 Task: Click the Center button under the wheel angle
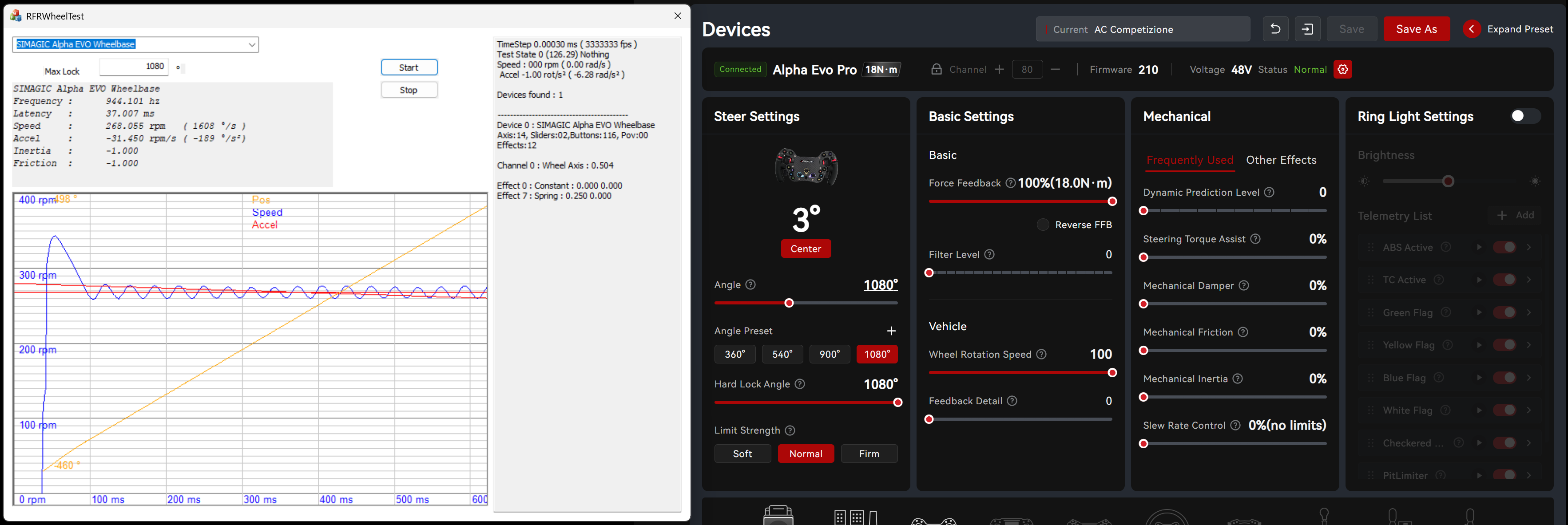(x=806, y=249)
